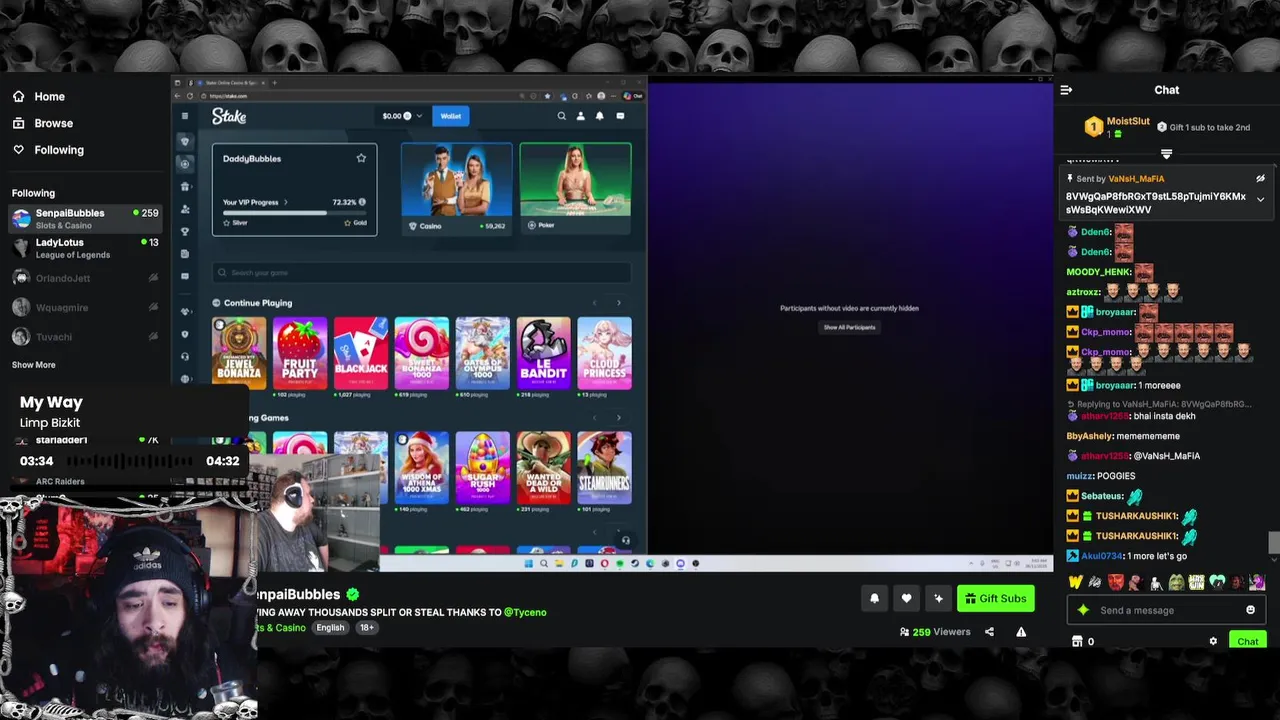1280x720 pixels.
Task: Open the Stake sidebar gift promotions icon
Action: click(185, 187)
